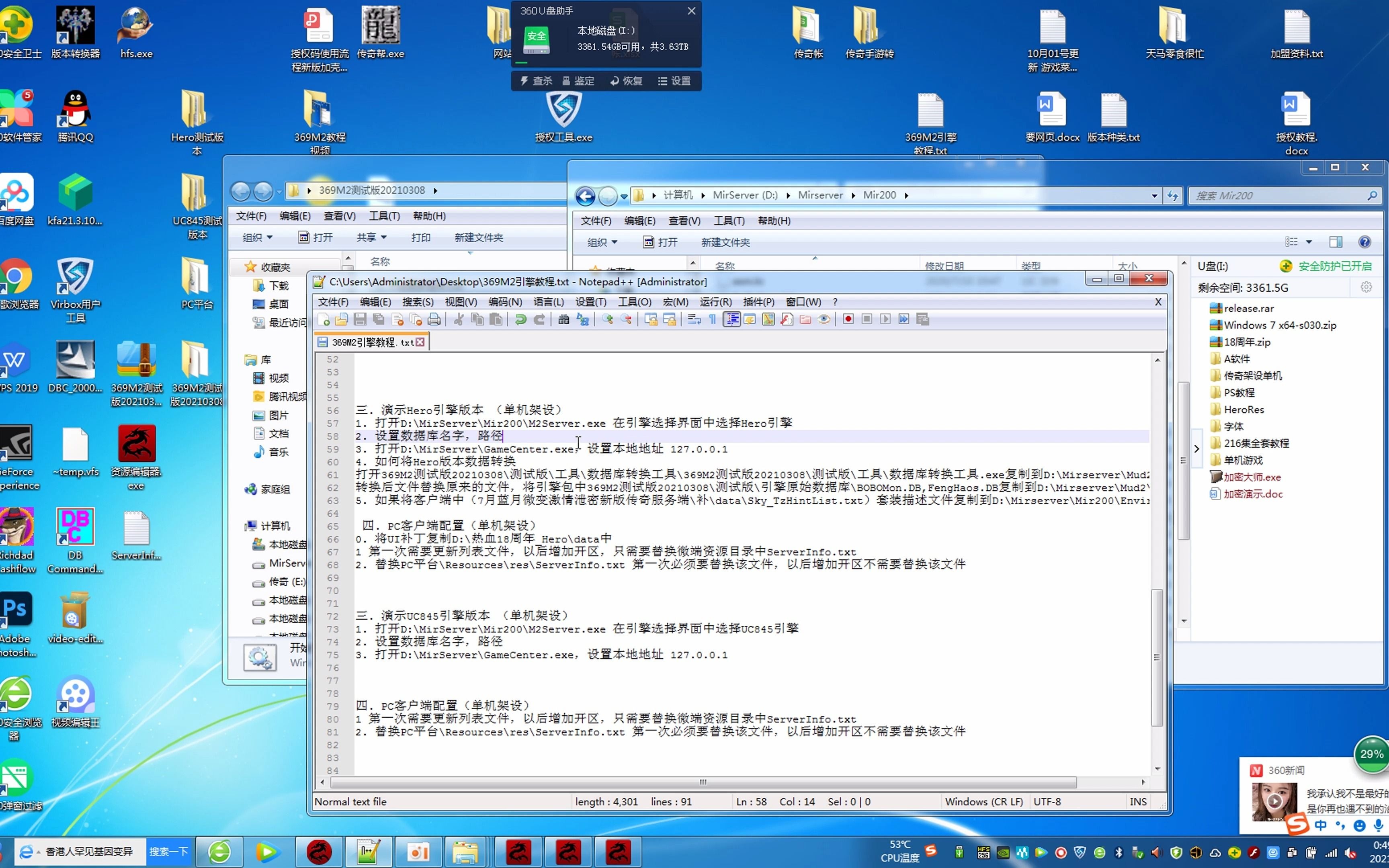Expand the breadcrumb arrow after Mir200
This screenshot has width=1389, height=868.
(x=906, y=196)
